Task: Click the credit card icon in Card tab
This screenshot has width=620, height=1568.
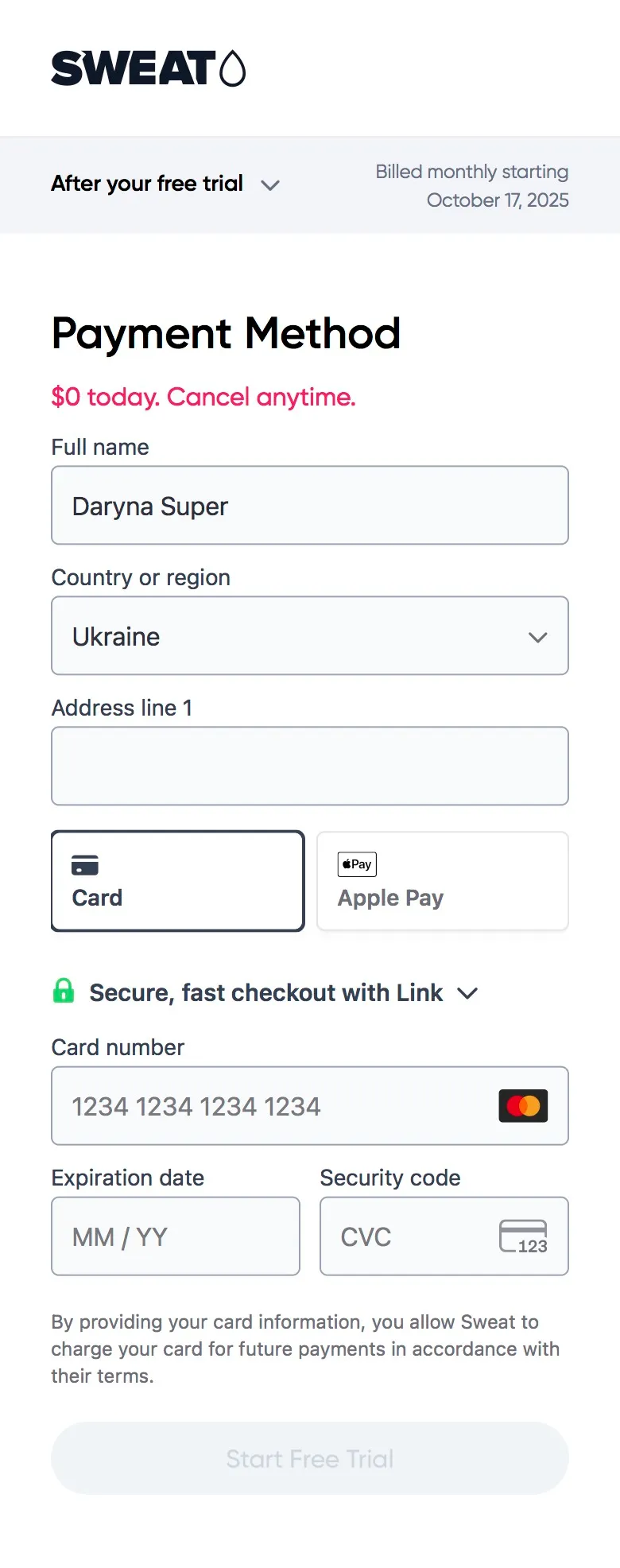Action: (85, 865)
